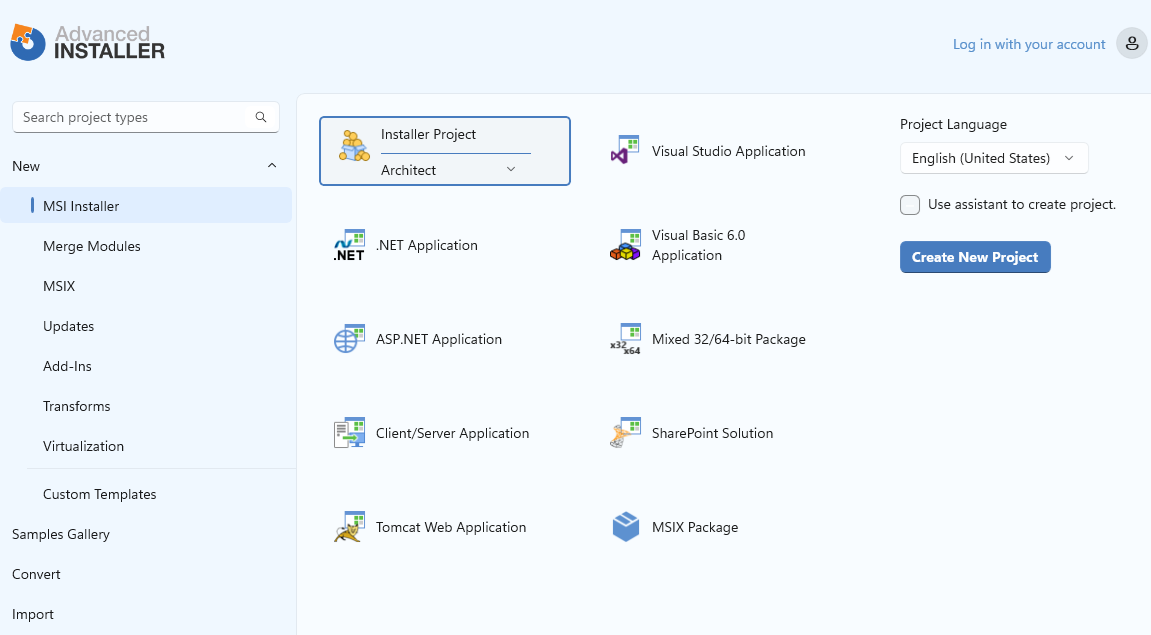Click the Visual Basic 6.0 Application icon
This screenshot has height=635, width=1151.
(x=625, y=245)
